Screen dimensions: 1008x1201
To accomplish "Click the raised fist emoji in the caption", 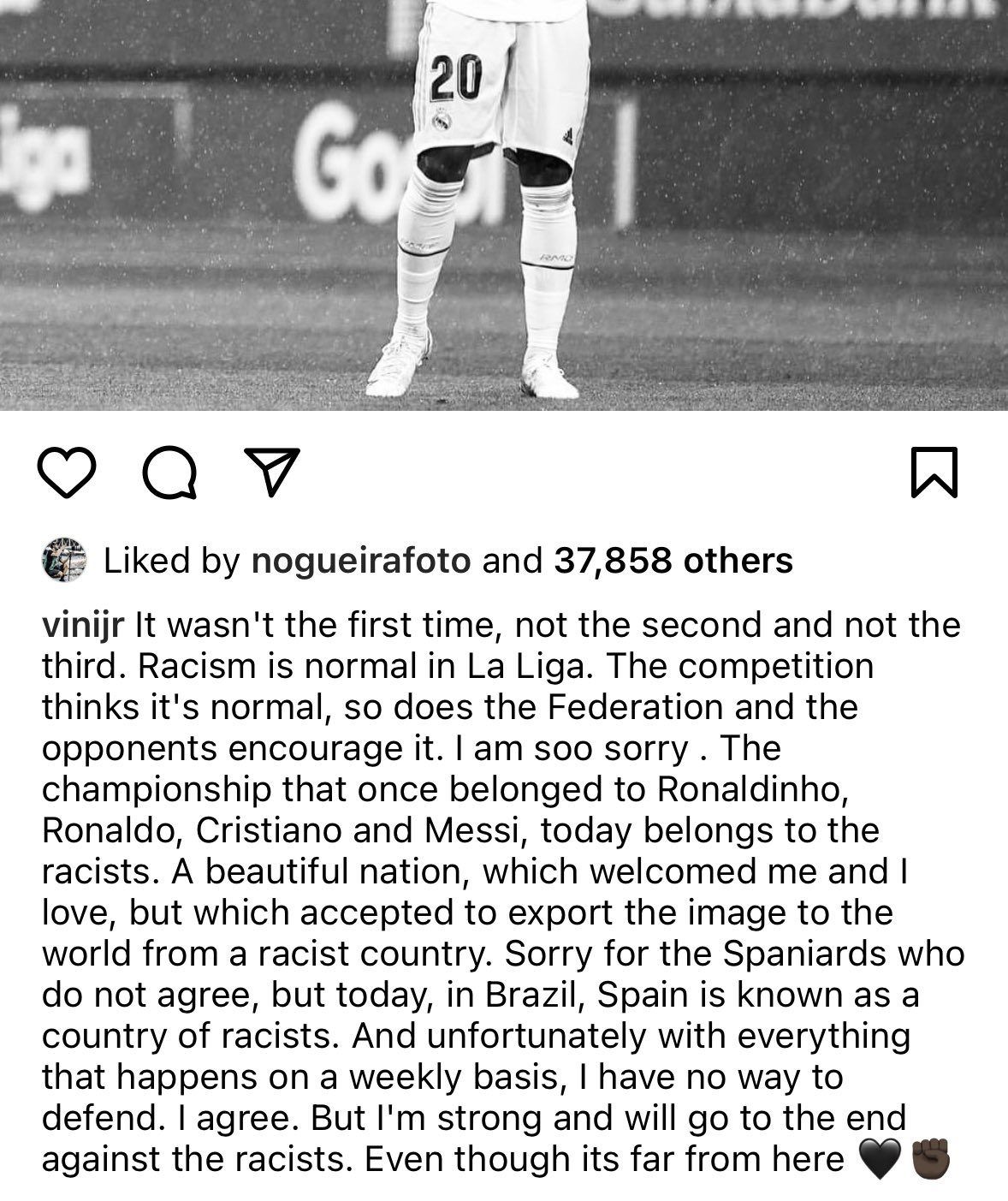I will [930, 1160].
